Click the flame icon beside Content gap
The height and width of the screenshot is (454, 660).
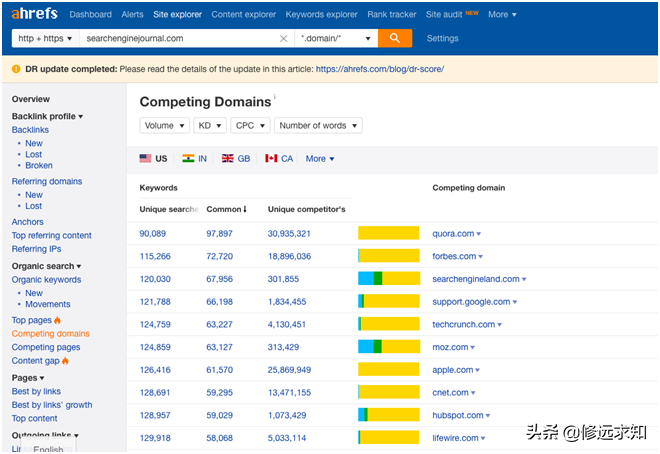(65, 361)
